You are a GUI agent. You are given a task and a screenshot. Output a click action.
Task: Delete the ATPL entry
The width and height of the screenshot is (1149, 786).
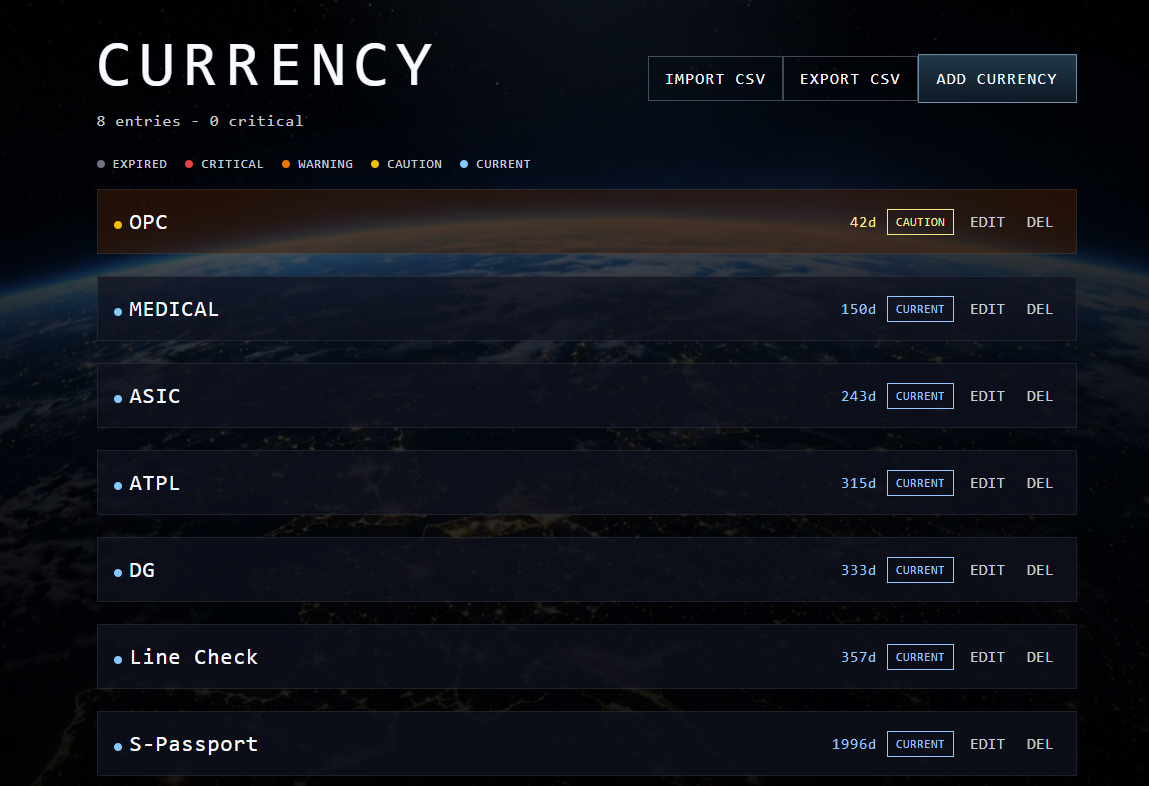click(x=1039, y=483)
